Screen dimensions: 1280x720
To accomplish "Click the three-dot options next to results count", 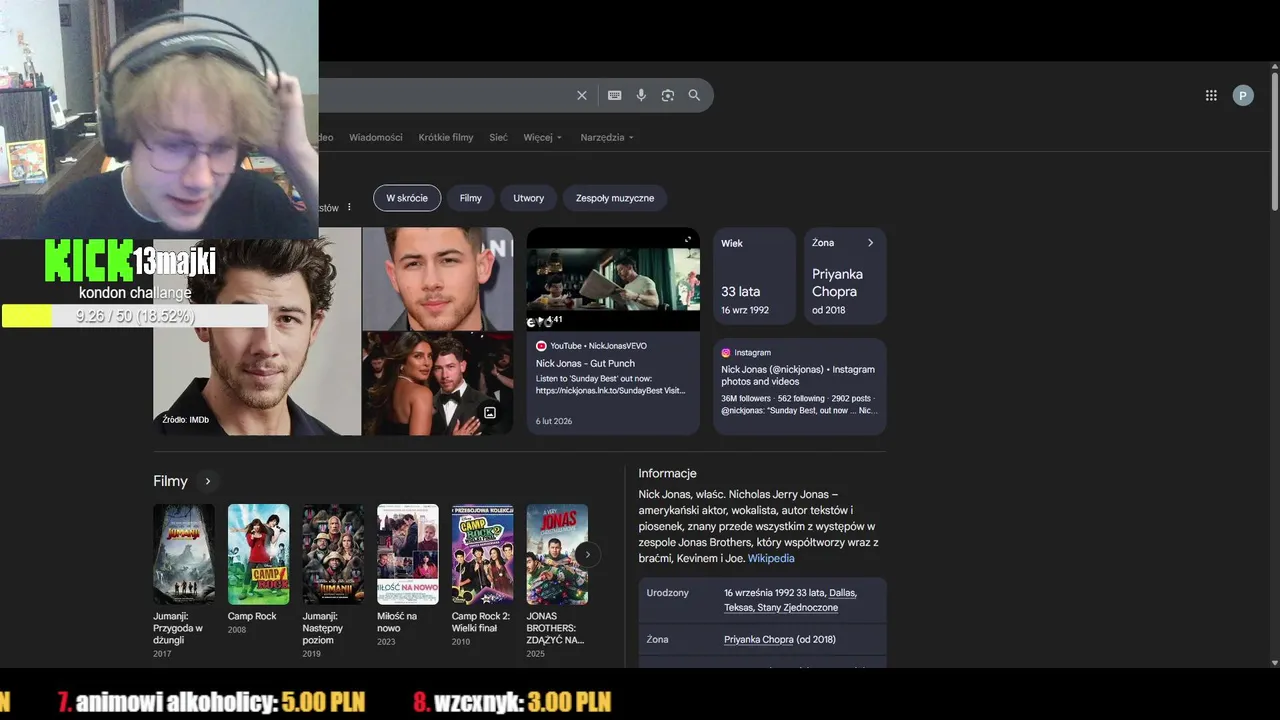I will tap(349, 207).
